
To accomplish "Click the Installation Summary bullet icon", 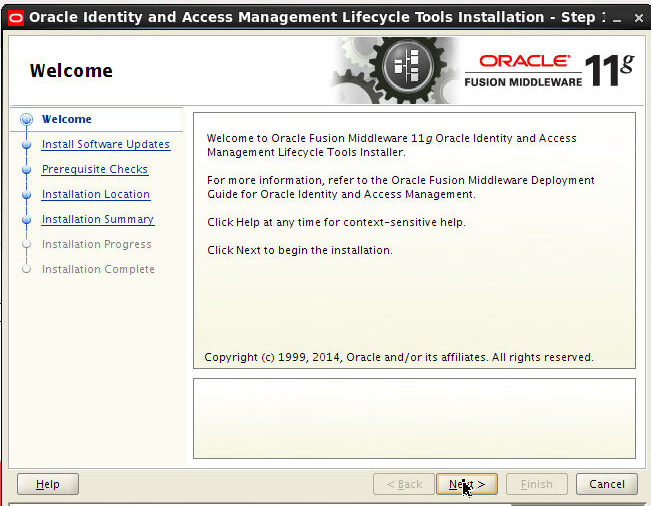I will point(27,219).
